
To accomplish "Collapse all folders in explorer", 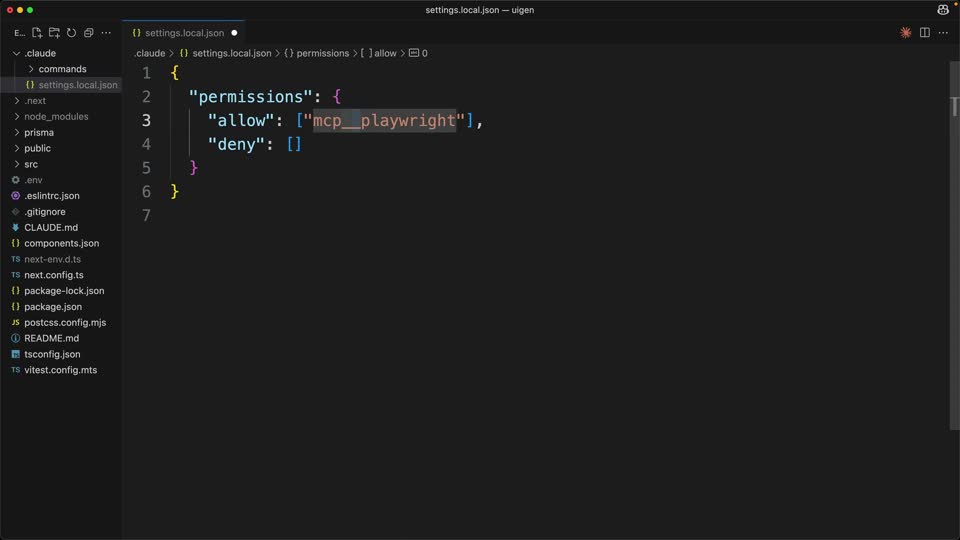I will (x=89, y=32).
